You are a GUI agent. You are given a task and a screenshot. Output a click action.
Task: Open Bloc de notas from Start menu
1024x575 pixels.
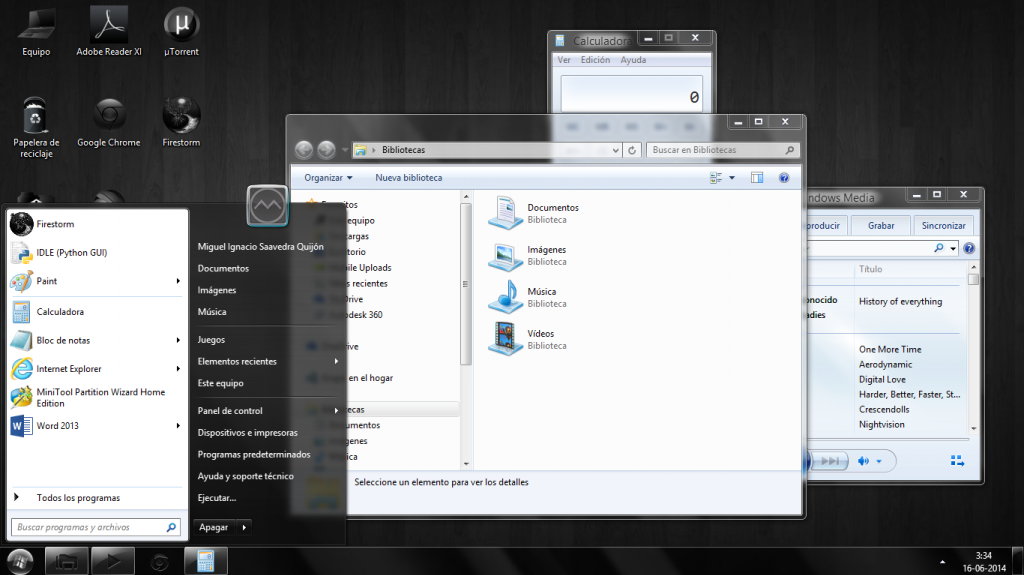tap(97, 340)
